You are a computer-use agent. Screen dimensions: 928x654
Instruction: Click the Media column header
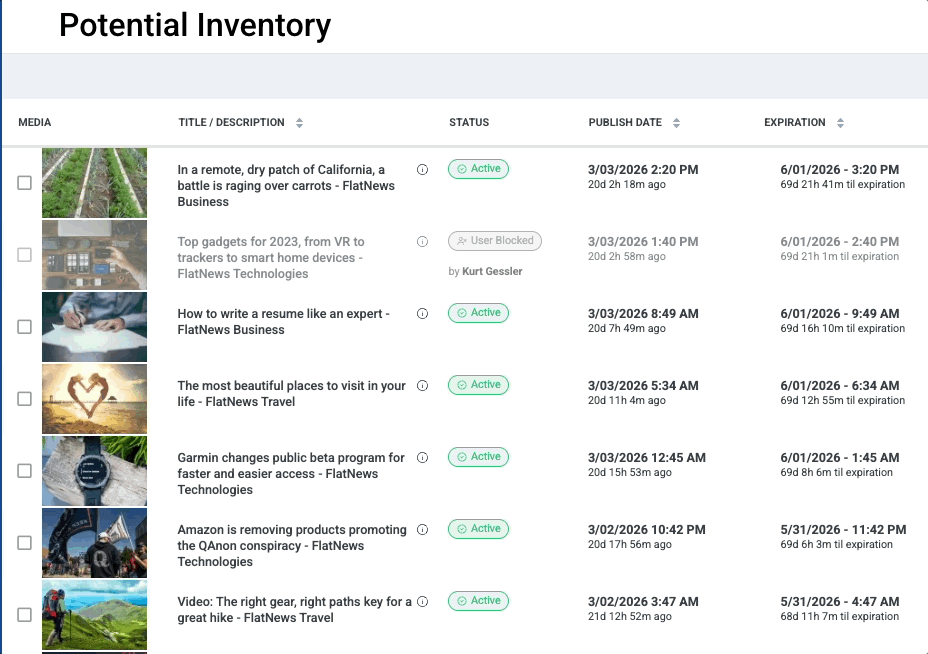pyautogui.click(x=35, y=123)
